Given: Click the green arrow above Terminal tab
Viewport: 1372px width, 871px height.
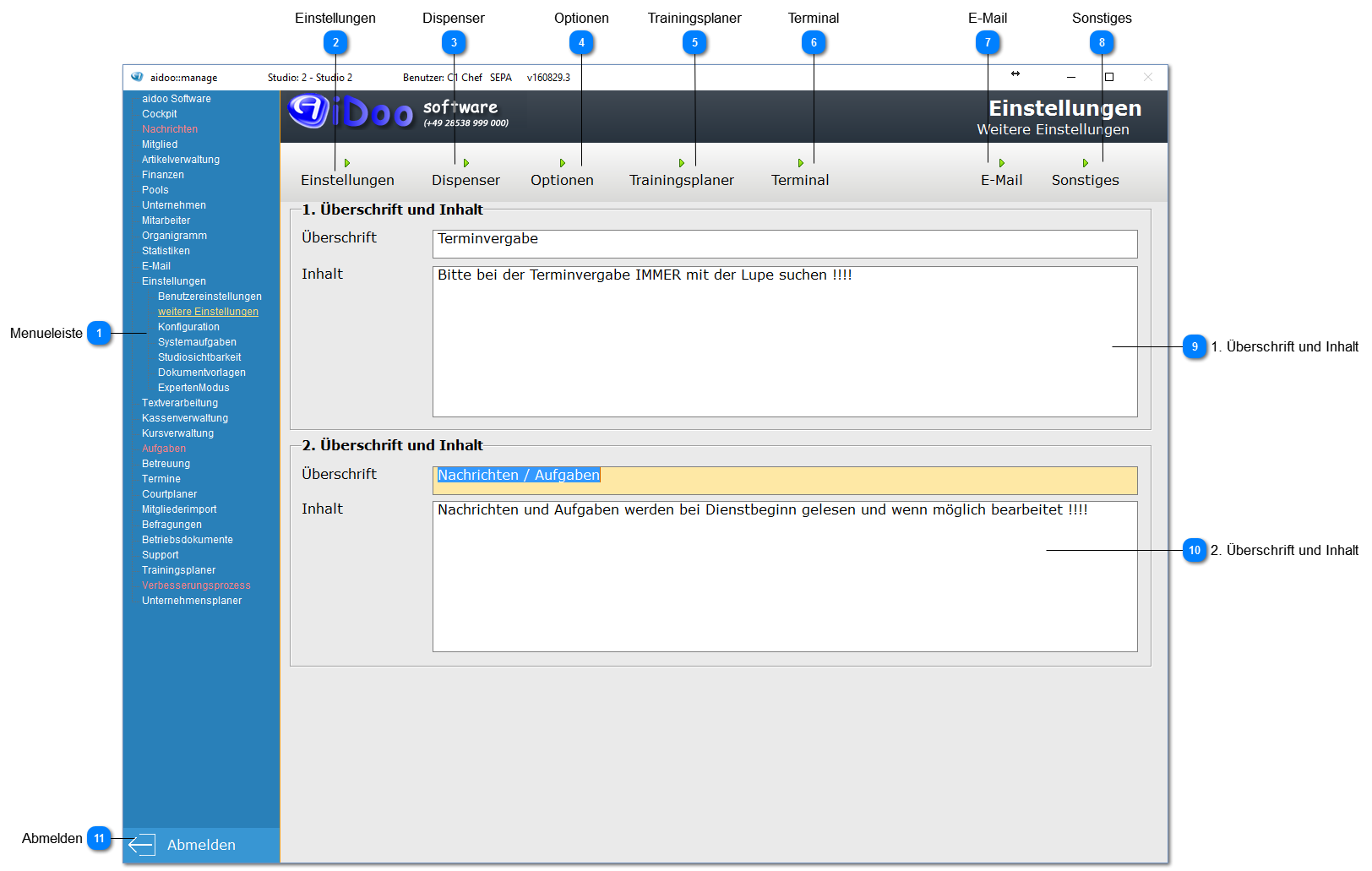Looking at the screenshot, I should (x=801, y=163).
